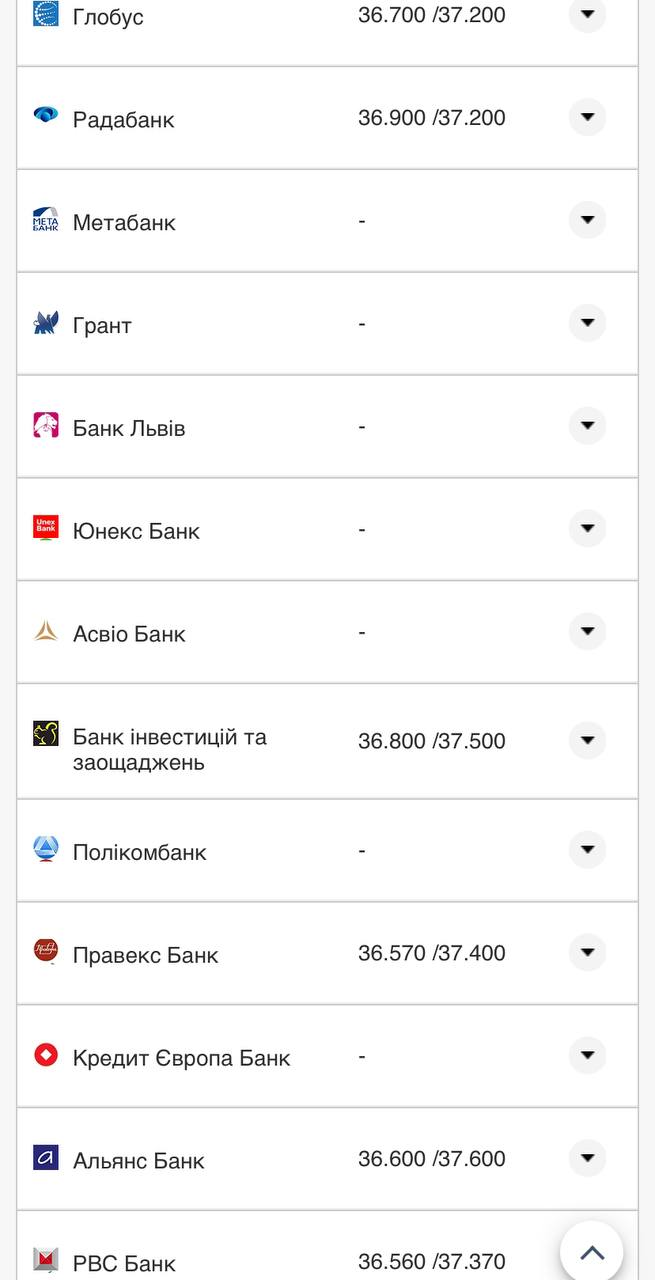Click the Глобус bank logo icon
This screenshot has height=1280, width=655.
point(46,14)
